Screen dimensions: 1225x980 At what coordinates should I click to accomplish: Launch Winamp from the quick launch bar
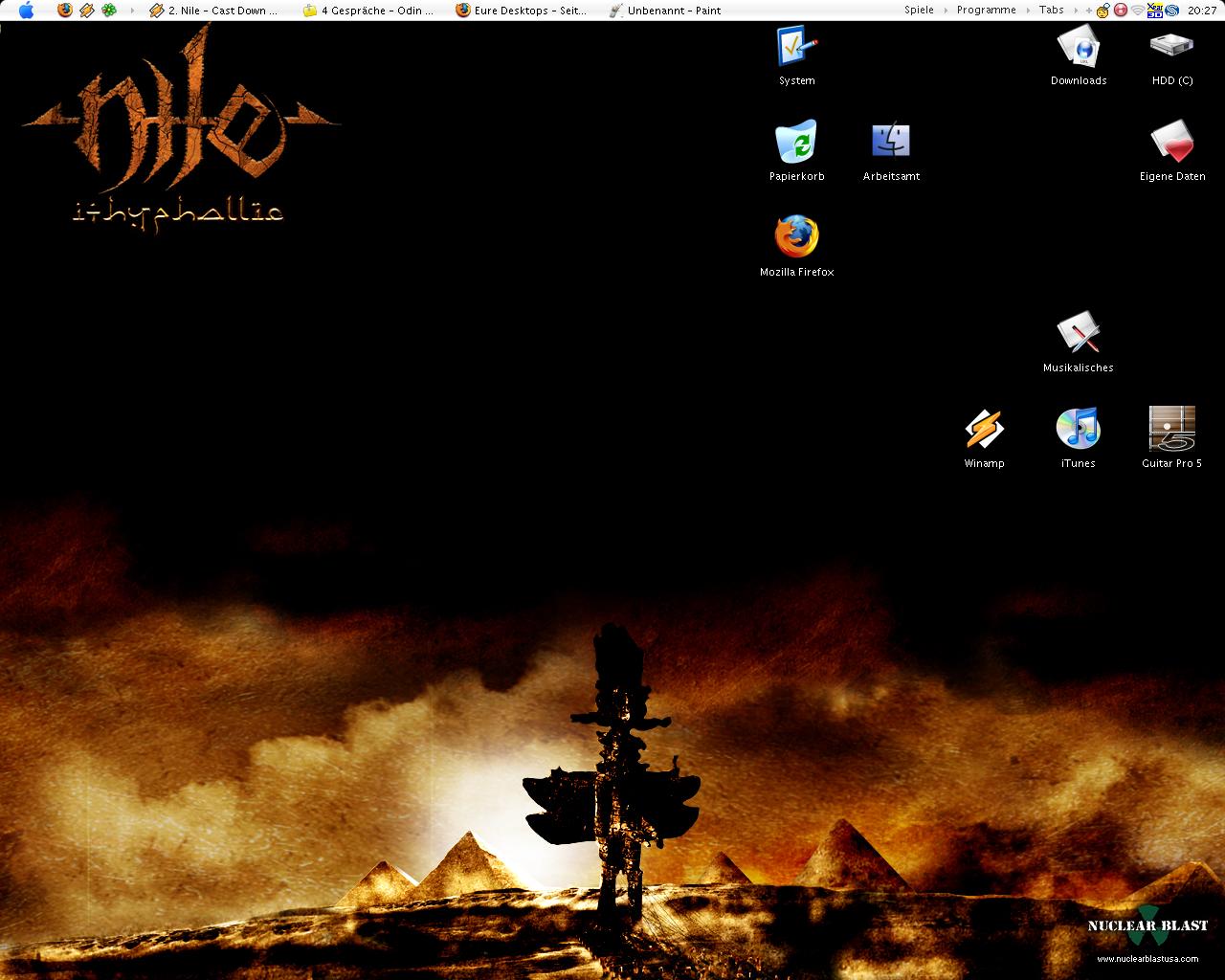pyautogui.click(x=87, y=11)
